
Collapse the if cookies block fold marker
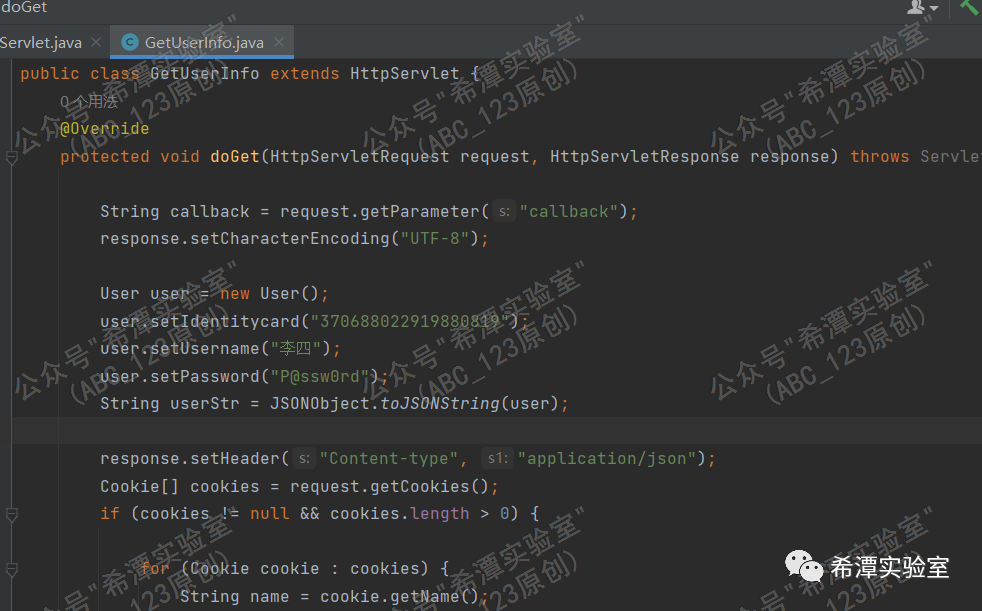[11, 514]
